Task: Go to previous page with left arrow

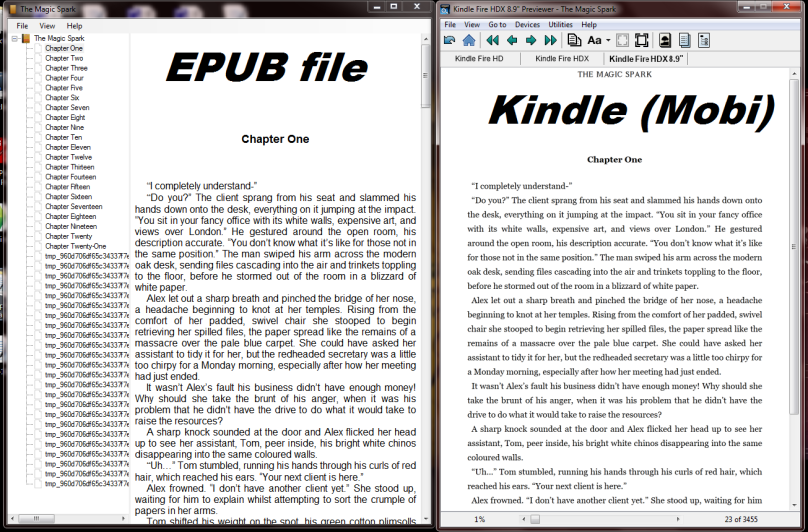Action: [x=512, y=40]
